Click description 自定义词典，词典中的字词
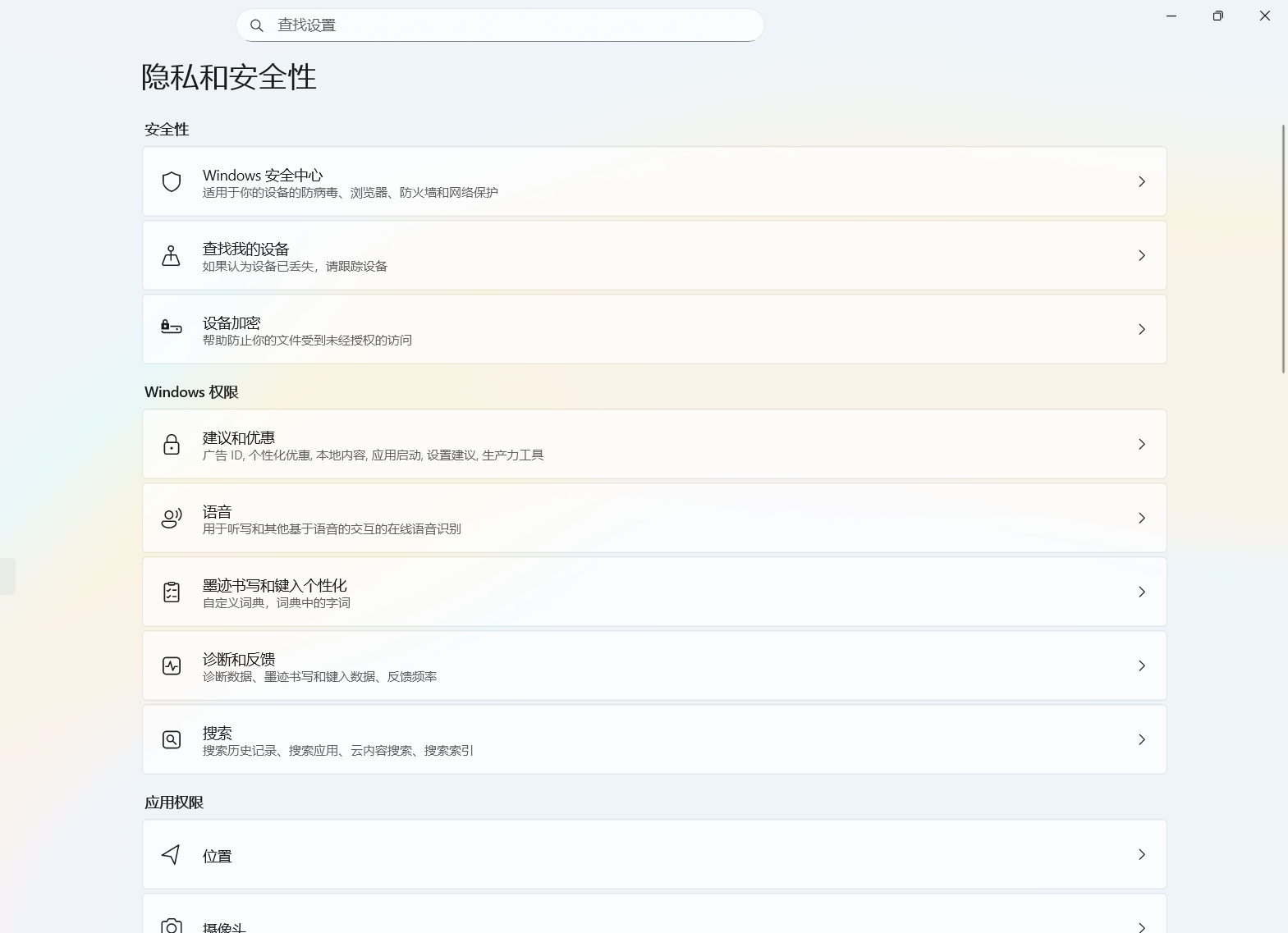1288x933 pixels. coord(277,603)
